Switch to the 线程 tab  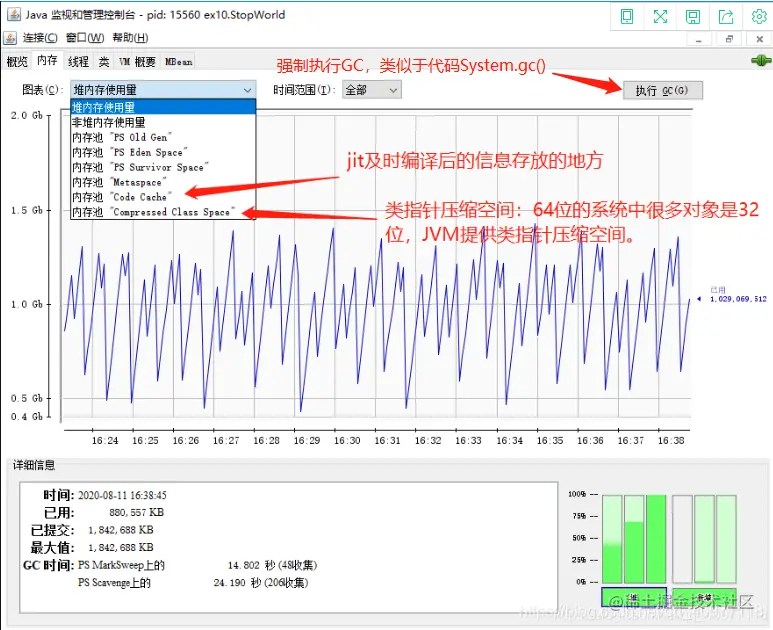pyautogui.click(x=78, y=62)
